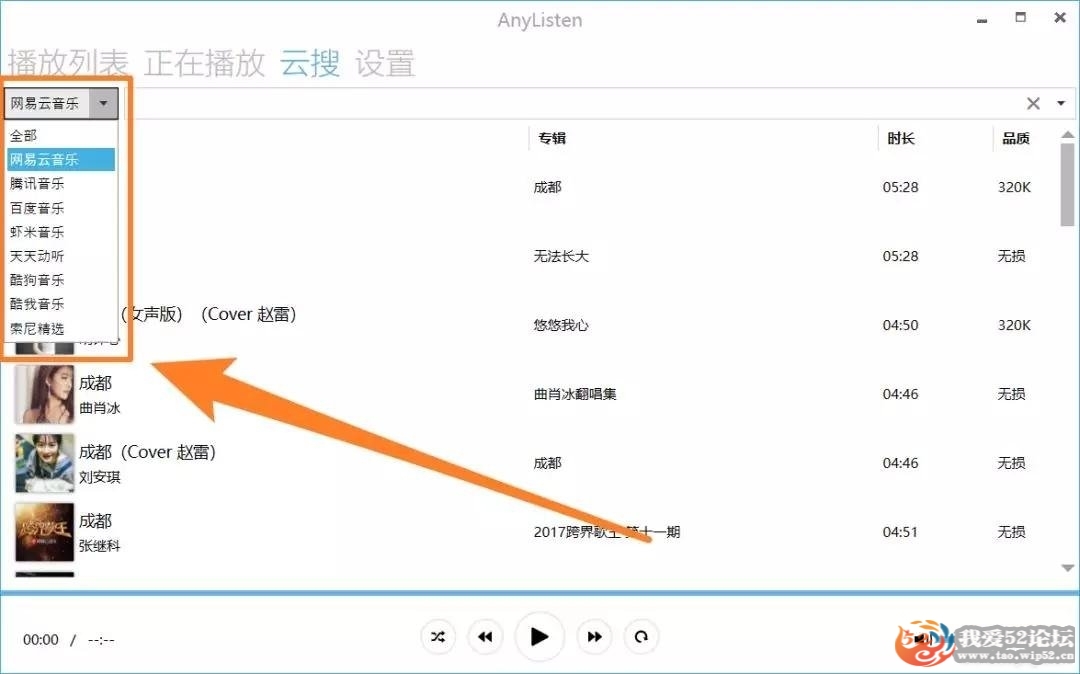Click the album name 无法长大
This screenshot has height=674, width=1080.
pyautogui.click(x=561, y=256)
